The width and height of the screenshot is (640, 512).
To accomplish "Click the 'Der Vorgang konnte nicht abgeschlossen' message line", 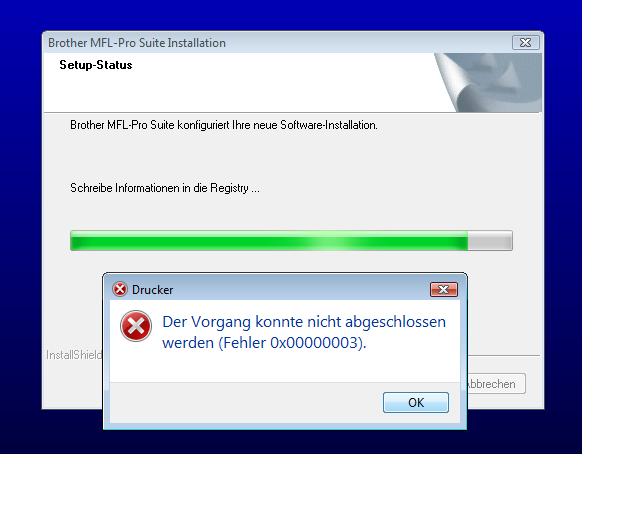I will pos(304,322).
